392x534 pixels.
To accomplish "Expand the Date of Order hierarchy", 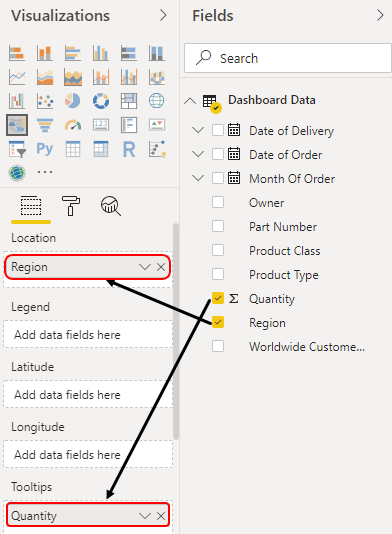I will [x=198, y=154].
